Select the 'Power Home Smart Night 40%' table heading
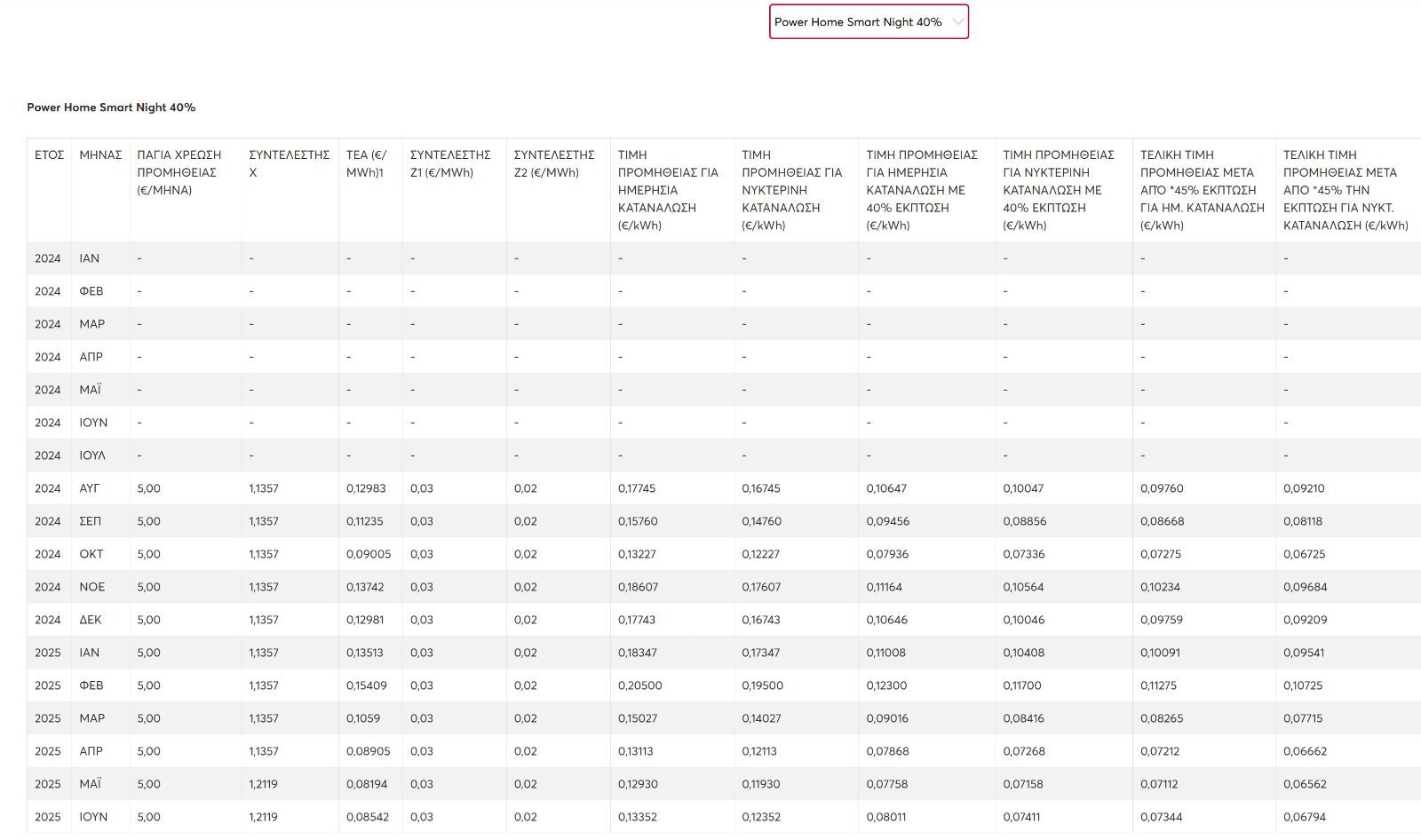 (111, 107)
